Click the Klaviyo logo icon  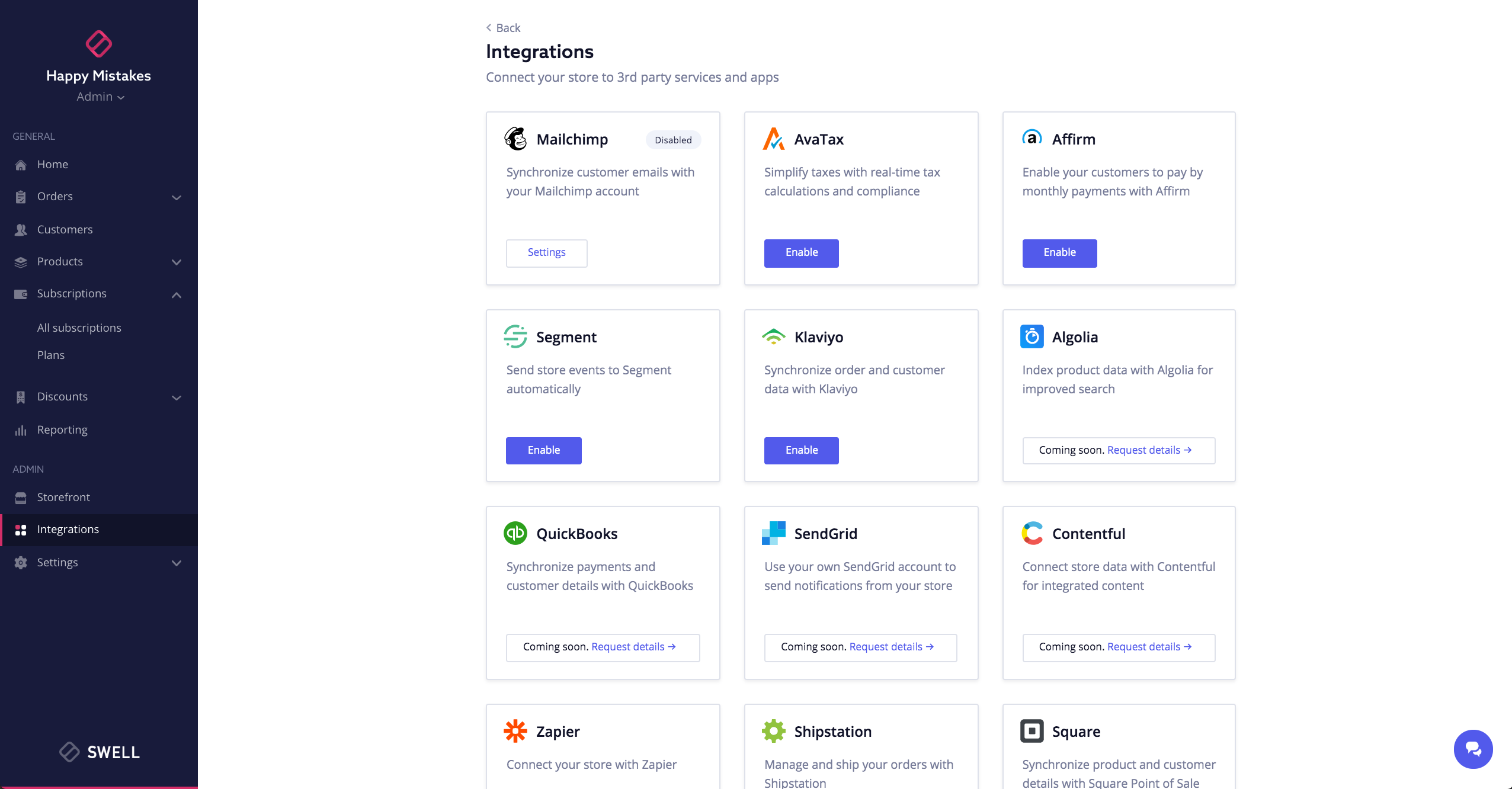coord(774,336)
